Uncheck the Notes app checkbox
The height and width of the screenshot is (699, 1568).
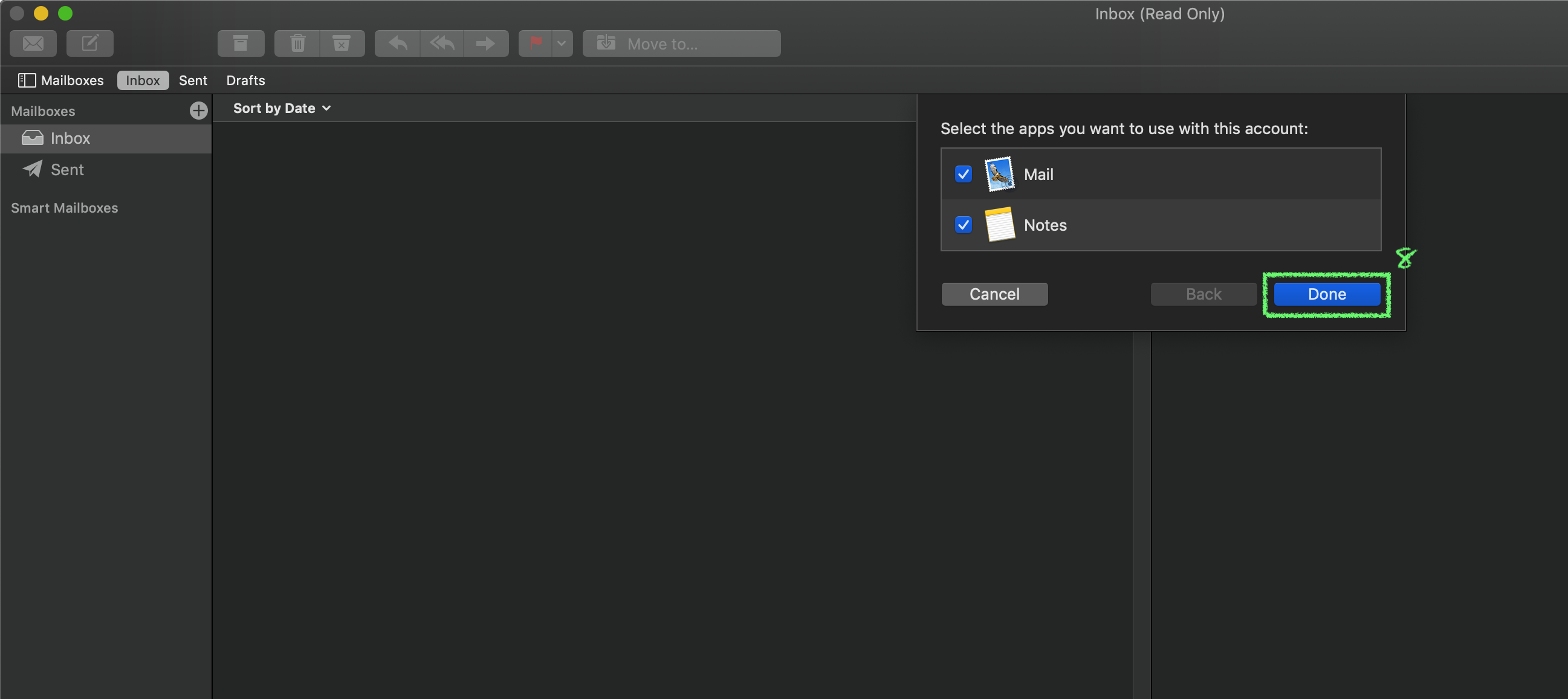[x=963, y=225]
